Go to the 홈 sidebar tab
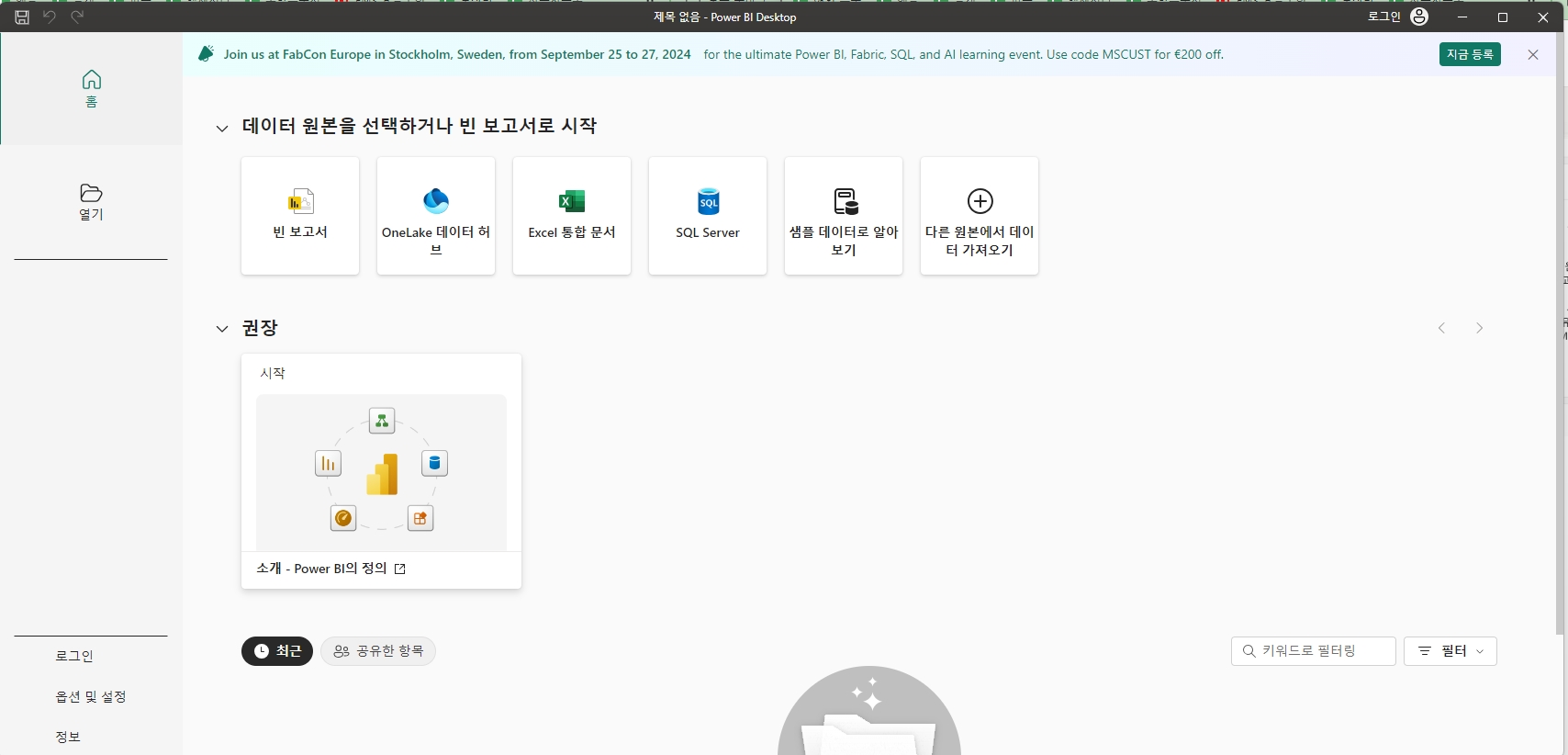The image size is (1568, 755). click(x=91, y=89)
